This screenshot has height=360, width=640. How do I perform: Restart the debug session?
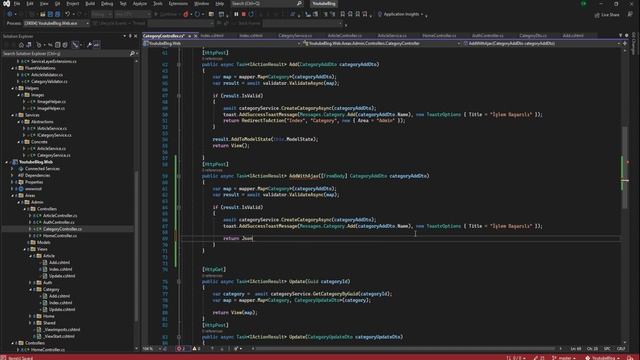coord(251,14)
